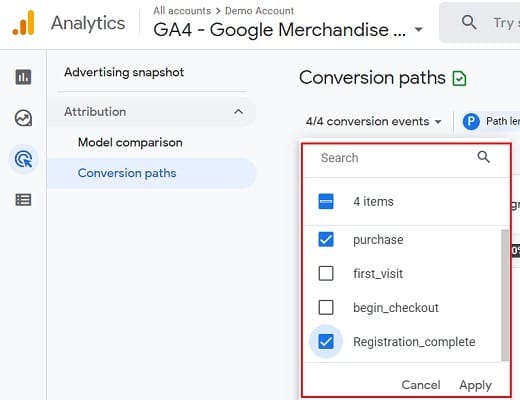The height and width of the screenshot is (400, 520).
Task: Open the Reports bar chart icon
Action: [23, 77]
